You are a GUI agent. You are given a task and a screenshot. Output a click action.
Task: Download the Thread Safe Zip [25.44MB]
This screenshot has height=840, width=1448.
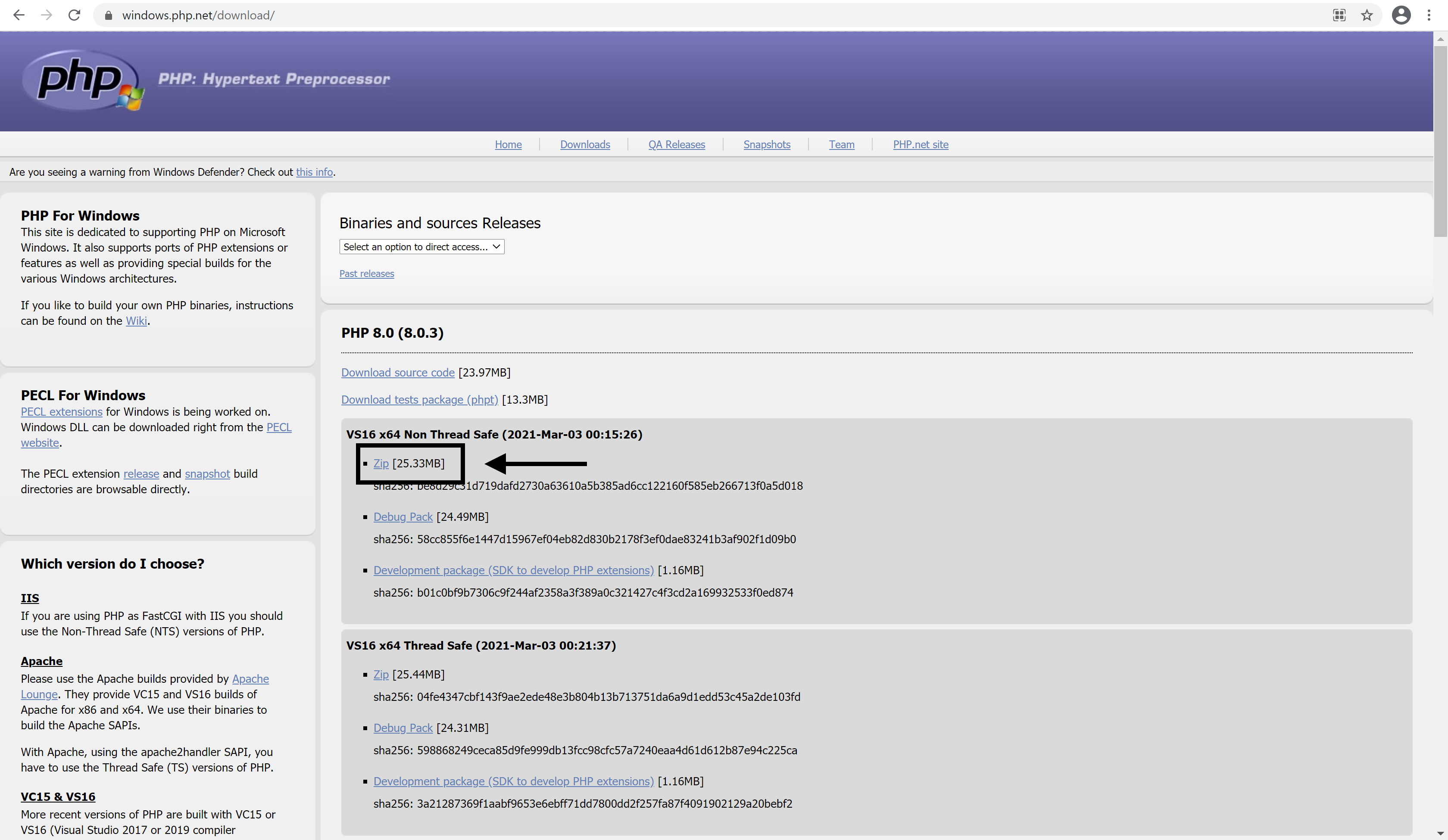click(x=381, y=675)
